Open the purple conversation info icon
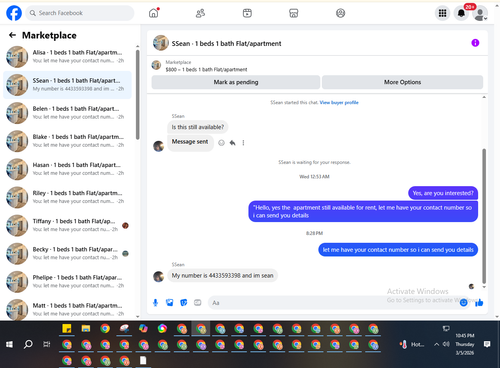 tap(475, 43)
